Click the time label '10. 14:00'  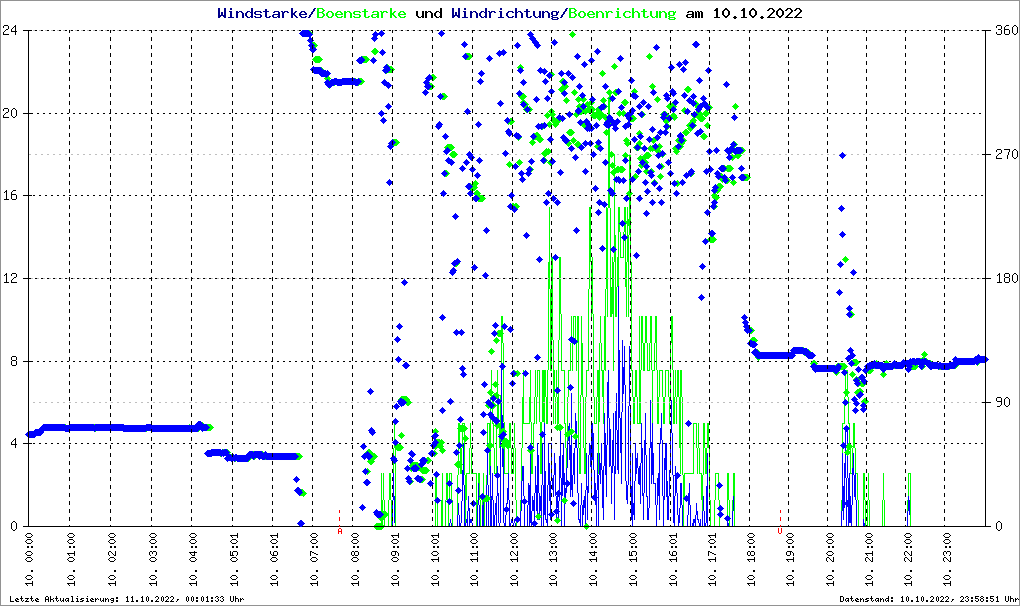pos(593,559)
